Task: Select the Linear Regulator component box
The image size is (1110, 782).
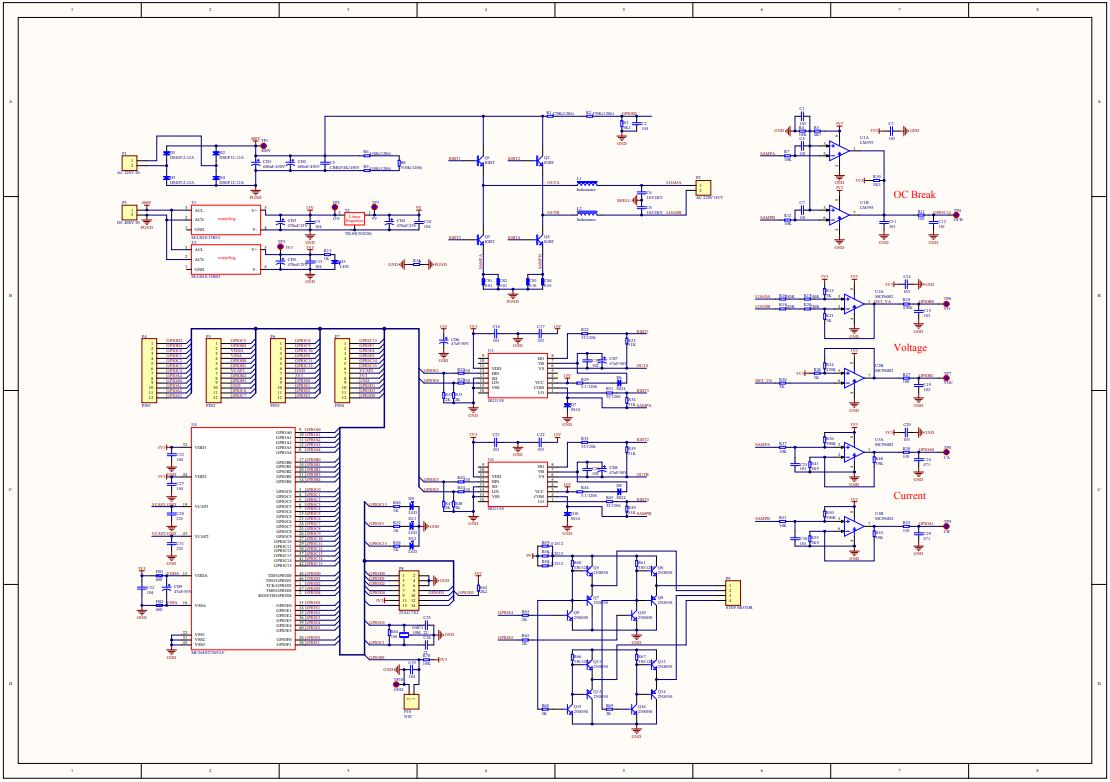Action: coord(355,220)
